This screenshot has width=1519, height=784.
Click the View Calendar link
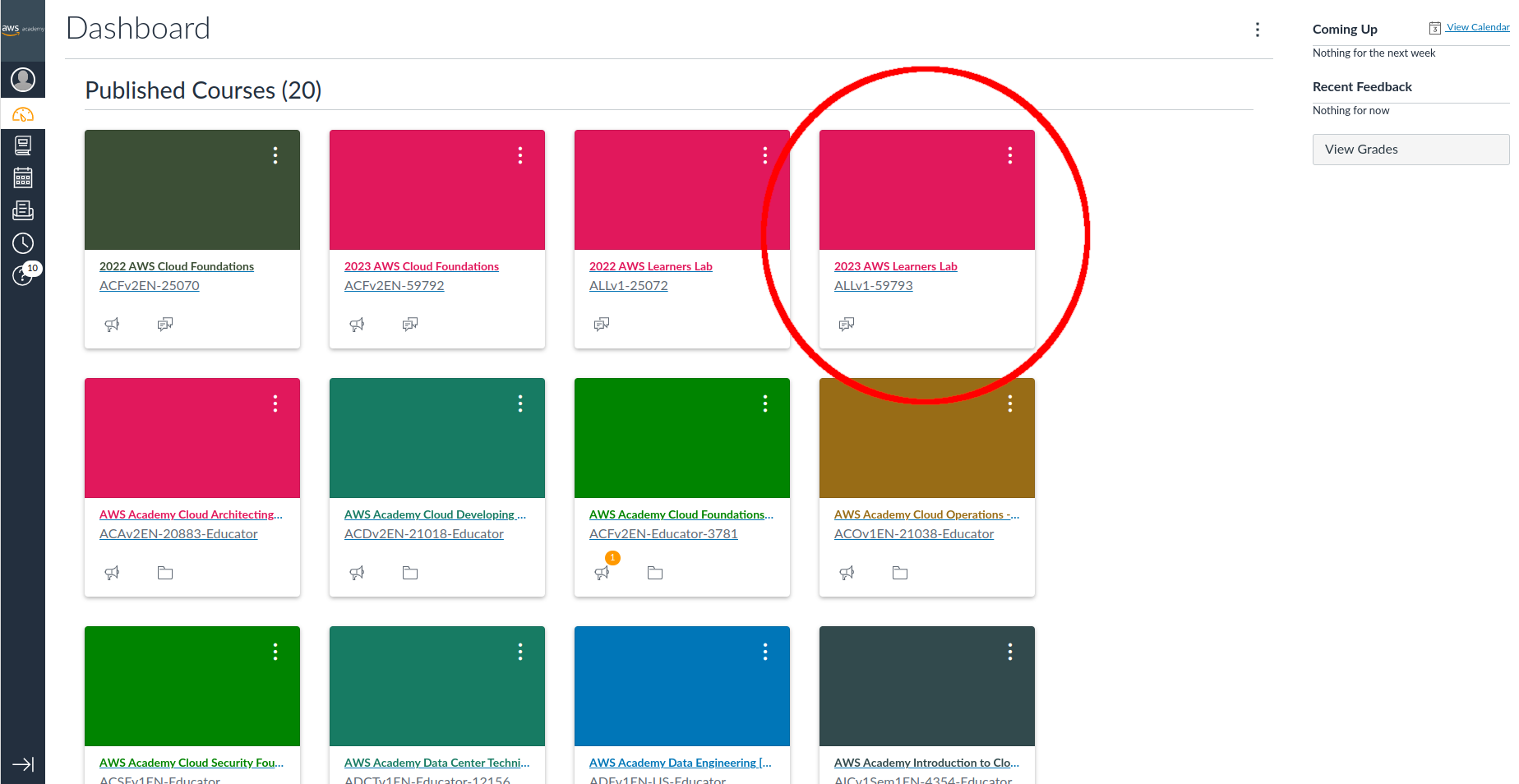1477,27
